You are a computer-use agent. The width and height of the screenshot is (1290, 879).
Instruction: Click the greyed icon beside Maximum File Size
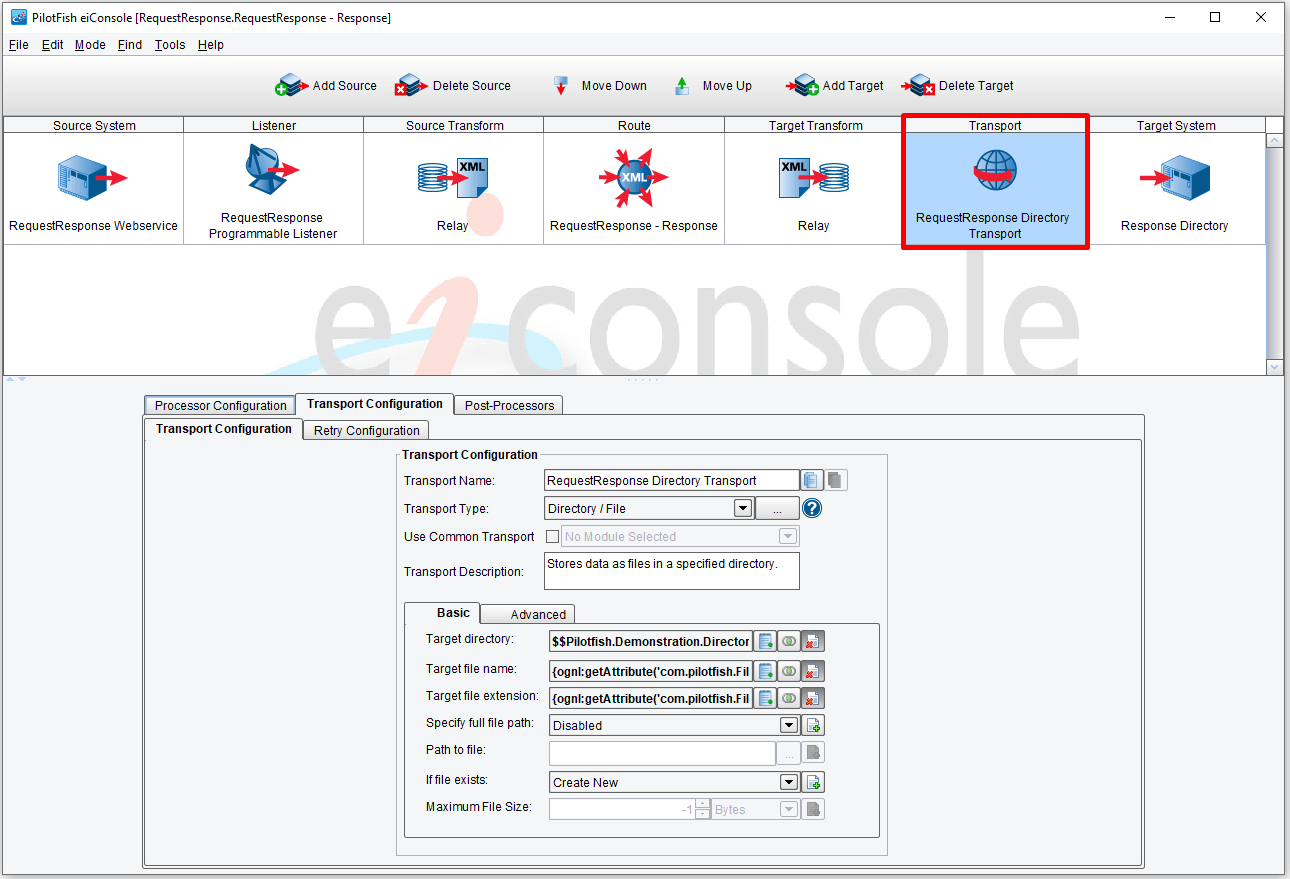(813, 809)
